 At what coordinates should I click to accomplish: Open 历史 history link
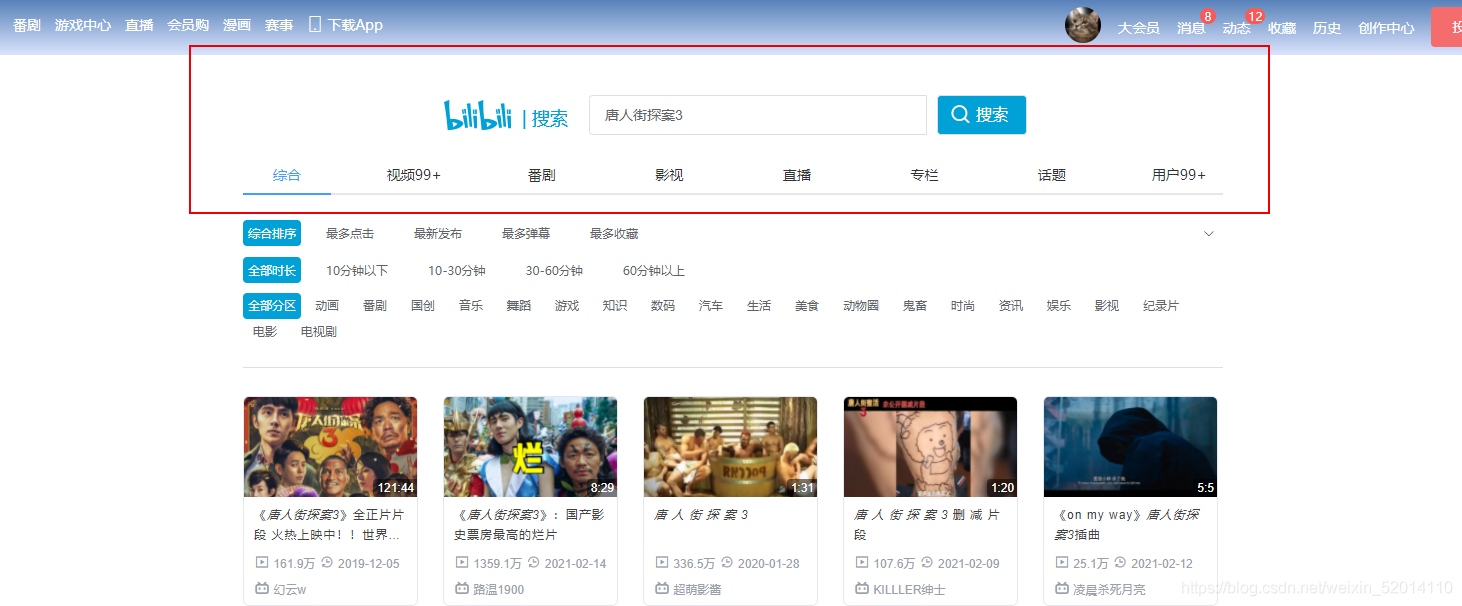click(1327, 28)
